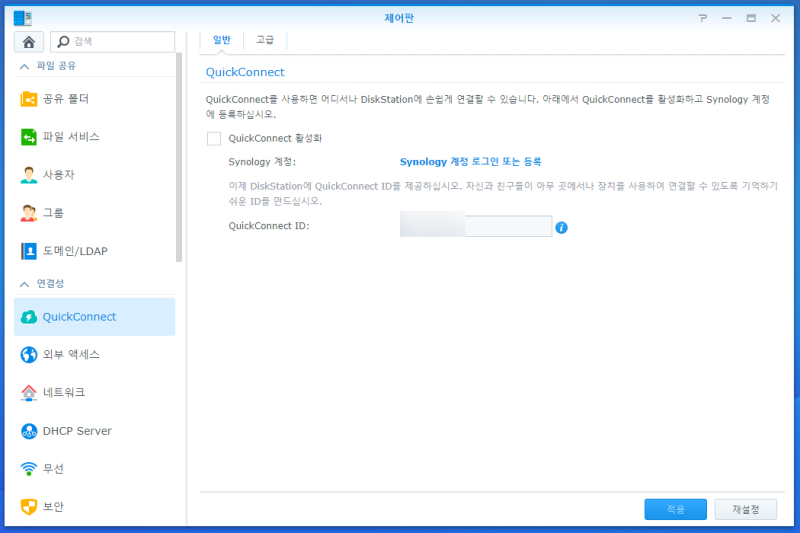Open the Domain/LDAP (도메인/LDAP) icon

[x=29, y=251]
